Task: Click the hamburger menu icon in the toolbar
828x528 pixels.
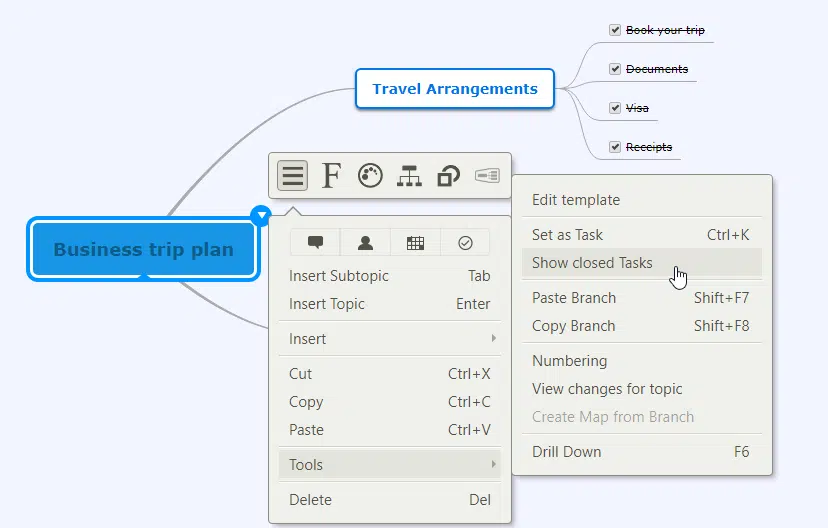Action: point(292,176)
